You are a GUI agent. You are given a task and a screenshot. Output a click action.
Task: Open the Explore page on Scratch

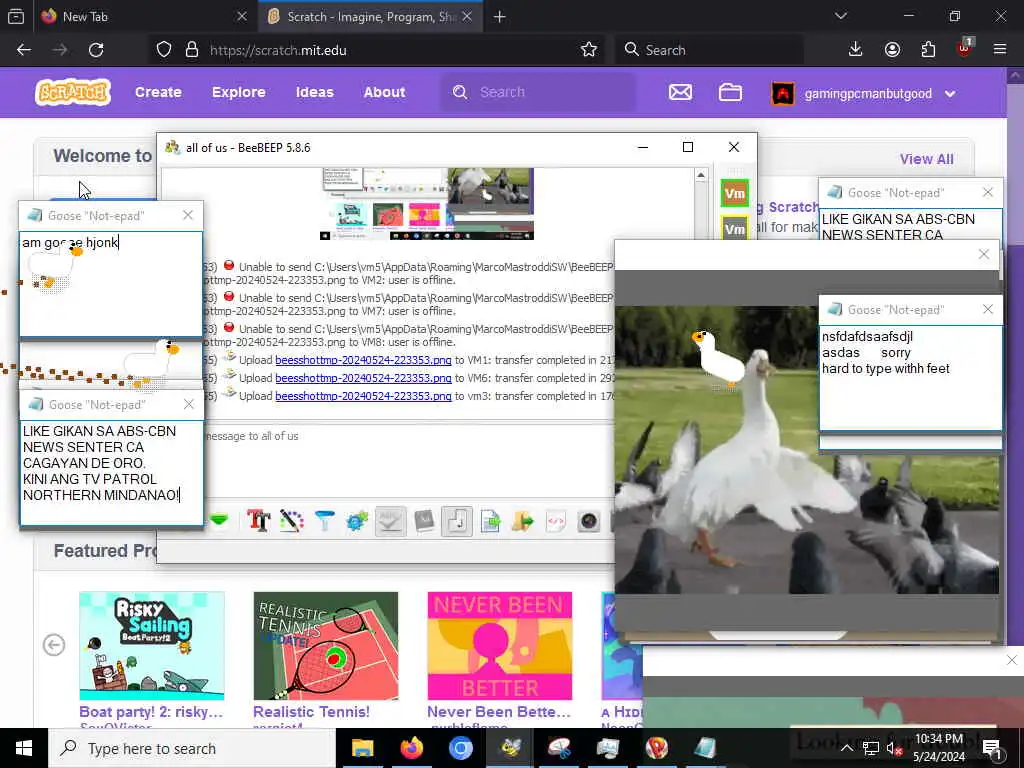238,92
